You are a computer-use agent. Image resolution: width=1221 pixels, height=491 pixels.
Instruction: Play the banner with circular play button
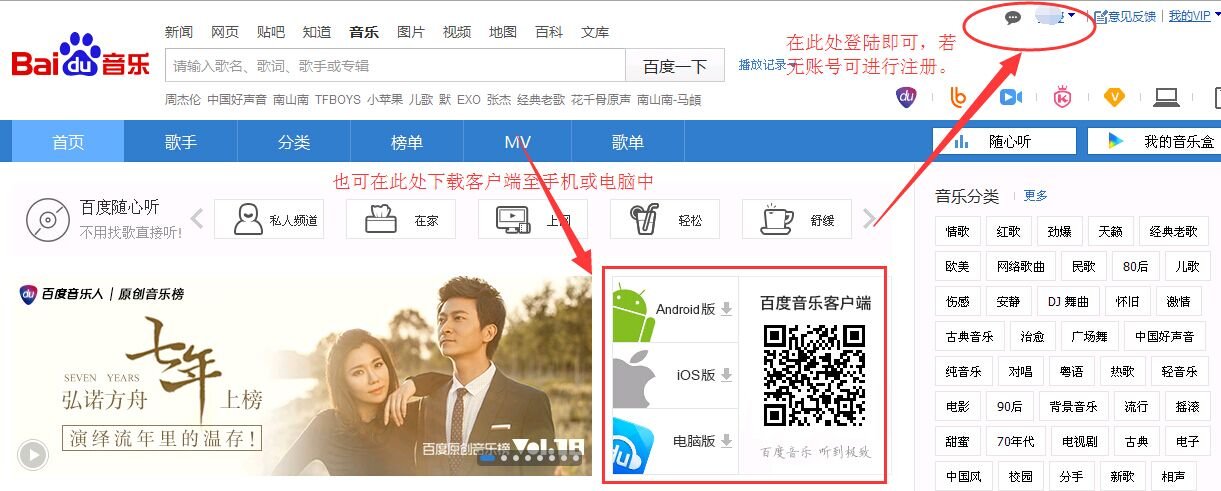click(33, 455)
